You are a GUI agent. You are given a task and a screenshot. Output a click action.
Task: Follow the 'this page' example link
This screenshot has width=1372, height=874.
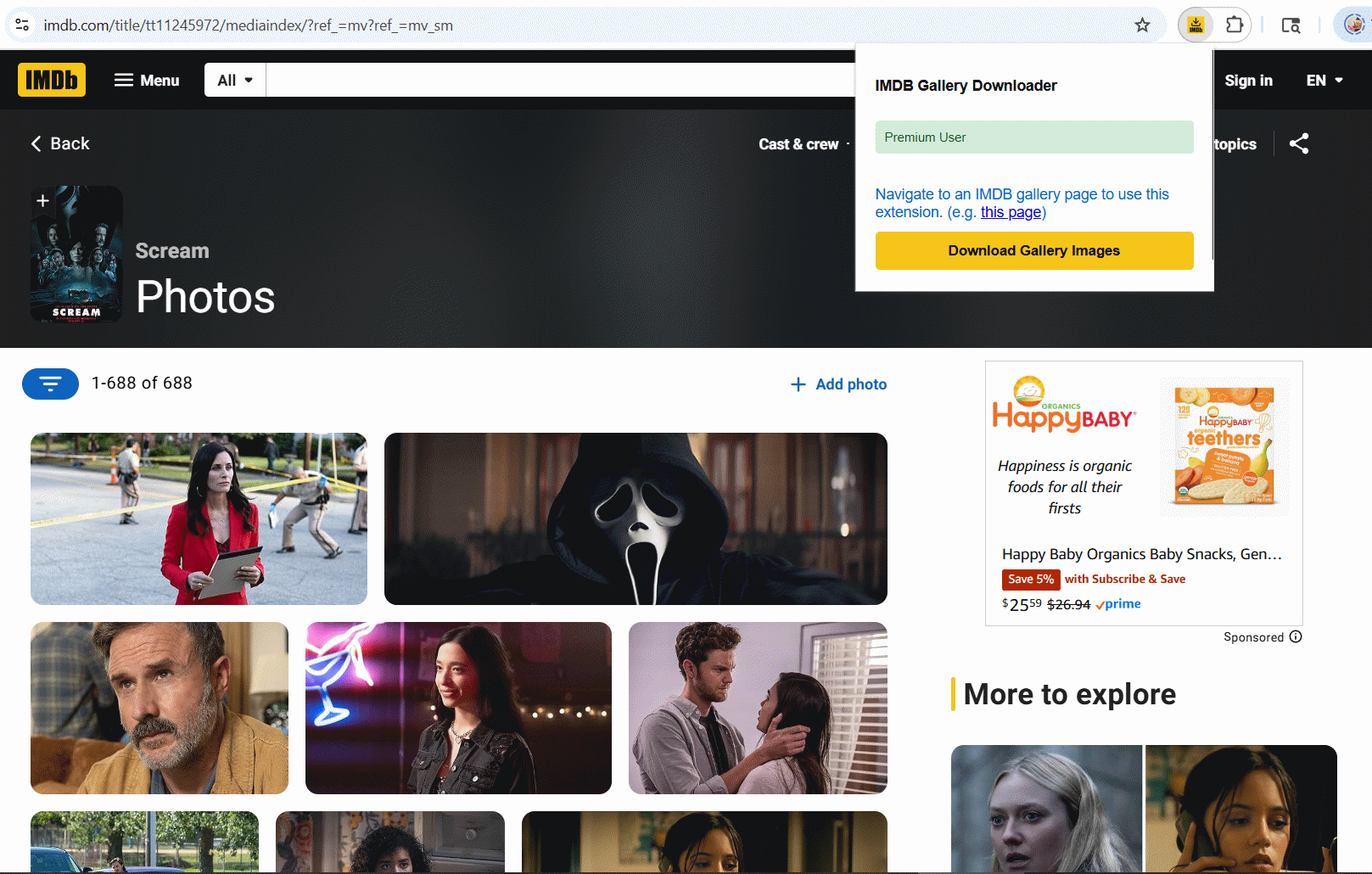1011,212
